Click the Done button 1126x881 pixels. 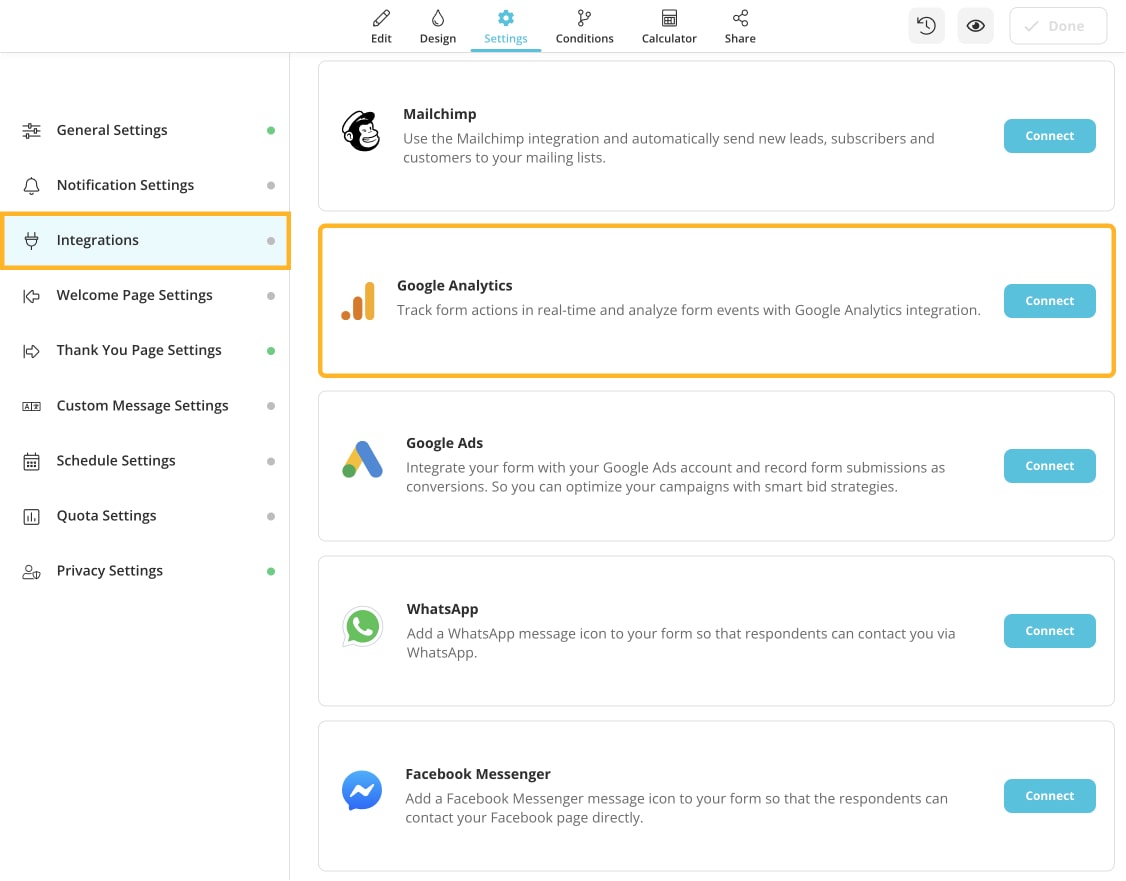pyautogui.click(x=1058, y=26)
